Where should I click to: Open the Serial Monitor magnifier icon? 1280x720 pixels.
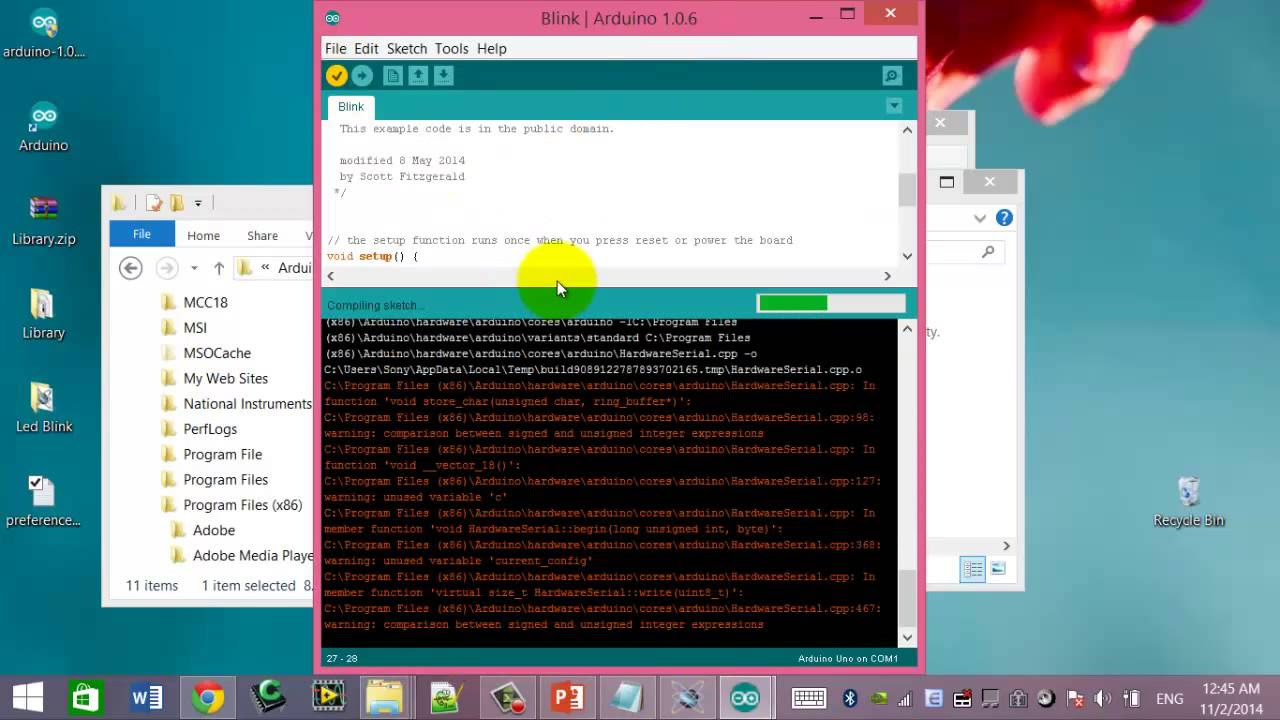tap(892, 76)
